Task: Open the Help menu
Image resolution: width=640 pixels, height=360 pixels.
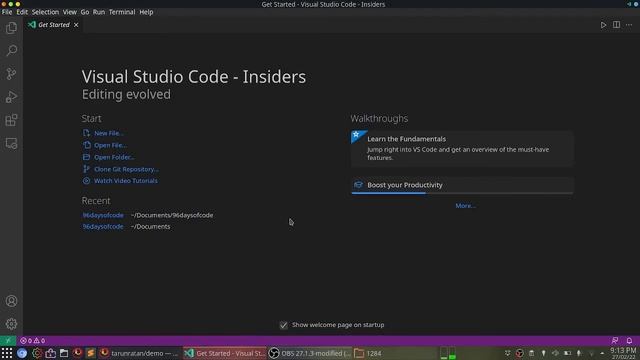Action: tap(146, 12)
